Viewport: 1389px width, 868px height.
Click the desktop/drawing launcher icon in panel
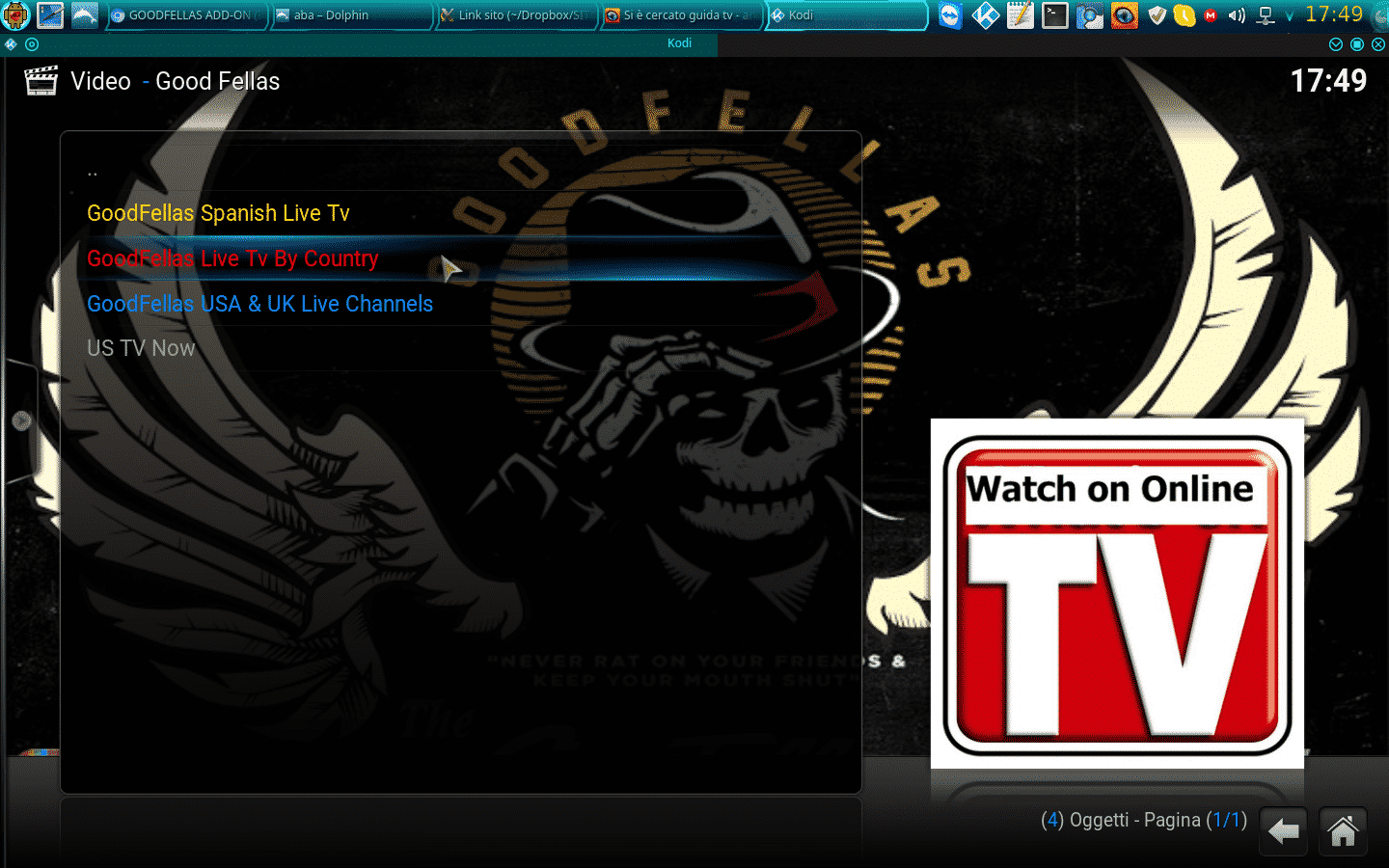tap(50, 15)
